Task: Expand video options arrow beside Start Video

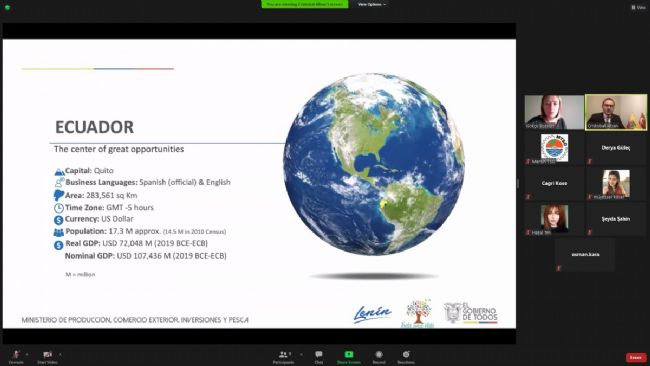Action: coord(60,354)
